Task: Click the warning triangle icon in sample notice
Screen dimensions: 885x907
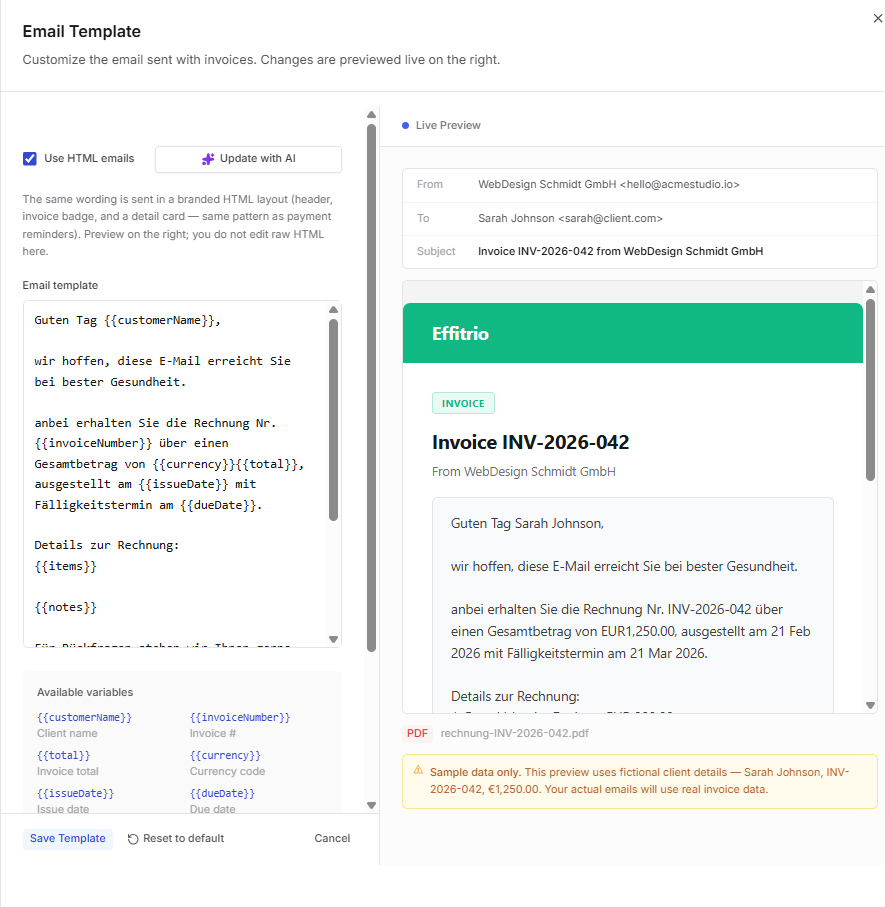Action: pyautogui.click(x=418, y=770)
